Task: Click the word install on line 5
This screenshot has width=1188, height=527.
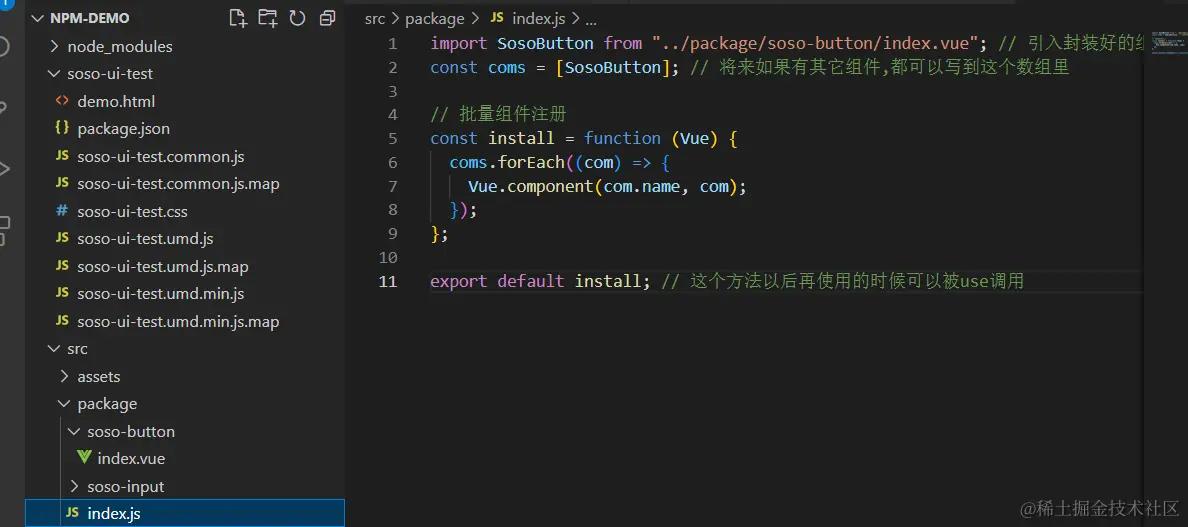Action: pyautogui.click(x=521, y=139)
